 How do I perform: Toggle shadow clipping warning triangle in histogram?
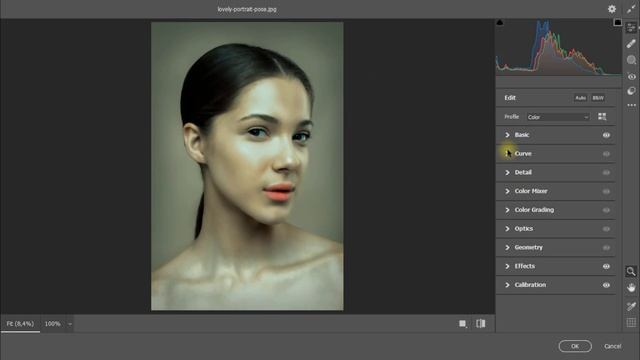(500, 22)
